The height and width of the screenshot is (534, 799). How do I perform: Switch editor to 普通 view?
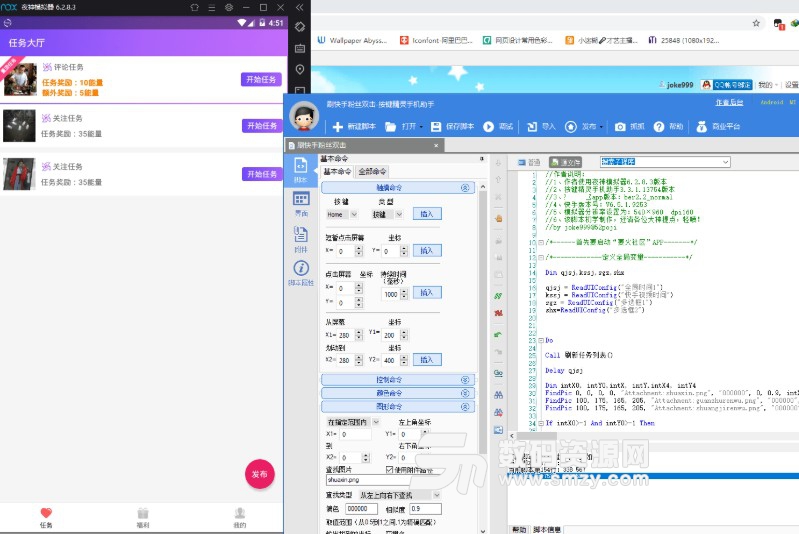[x=528, y=162]
